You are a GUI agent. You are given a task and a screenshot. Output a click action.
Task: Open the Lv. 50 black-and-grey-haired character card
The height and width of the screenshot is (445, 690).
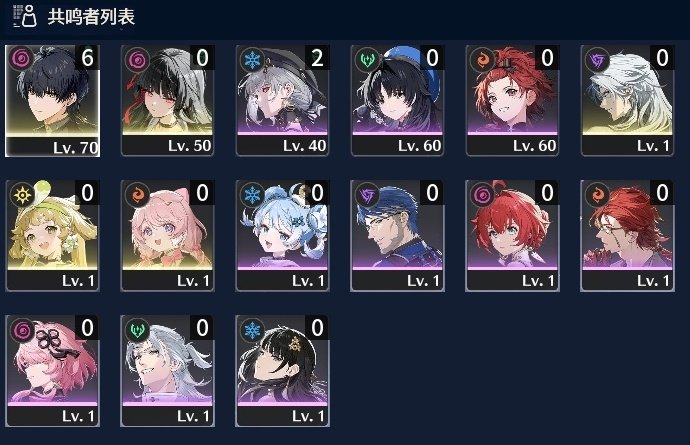pos(167,101)
